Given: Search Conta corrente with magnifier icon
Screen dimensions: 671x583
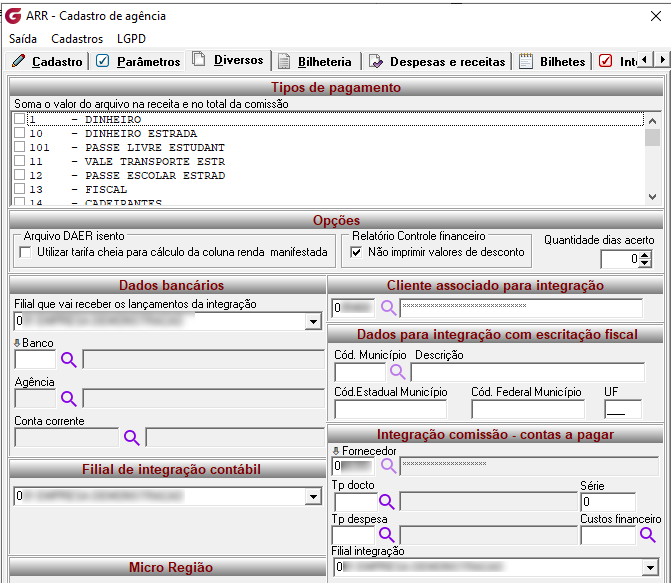Looking at the screenshot, I should pos(131,437).
